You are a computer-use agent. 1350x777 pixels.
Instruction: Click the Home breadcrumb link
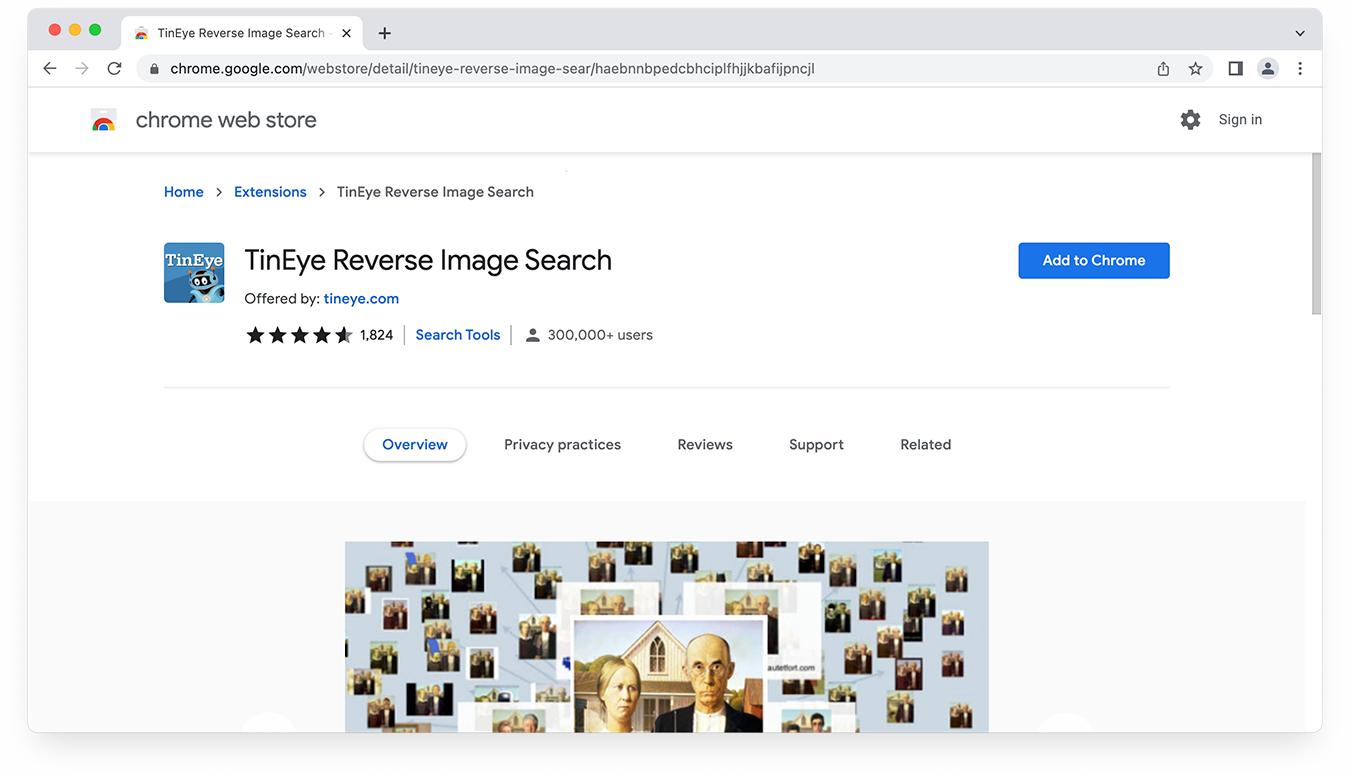point(184,192)
